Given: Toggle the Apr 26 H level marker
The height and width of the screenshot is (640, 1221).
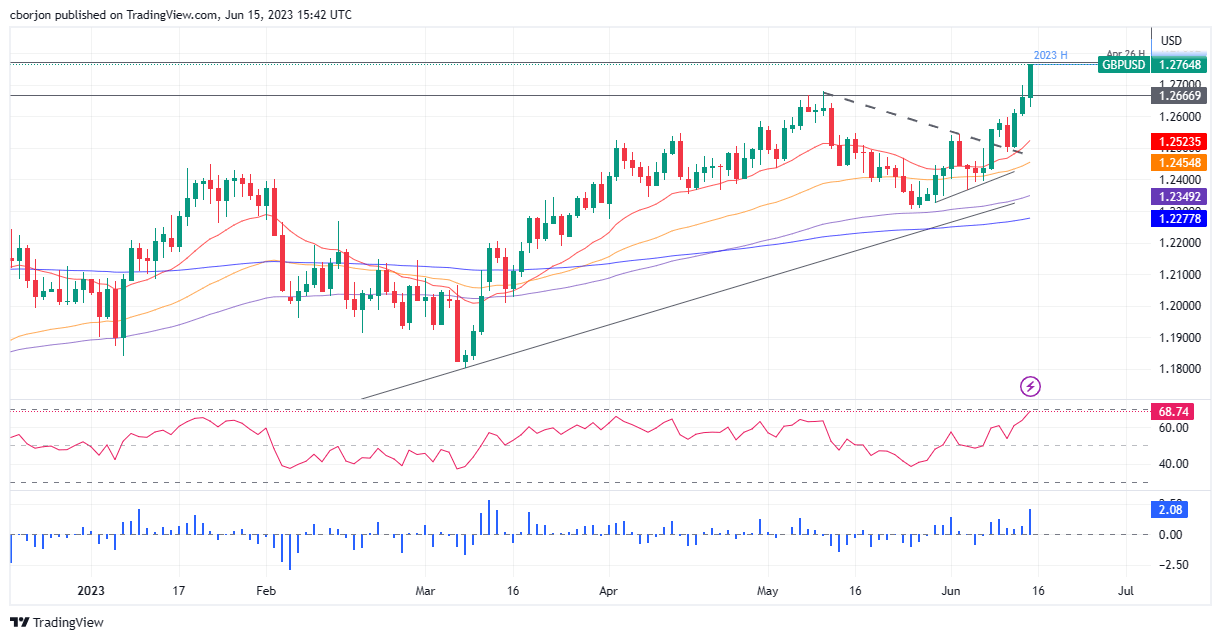Looking at the screenshot, I should [1127, 50].
